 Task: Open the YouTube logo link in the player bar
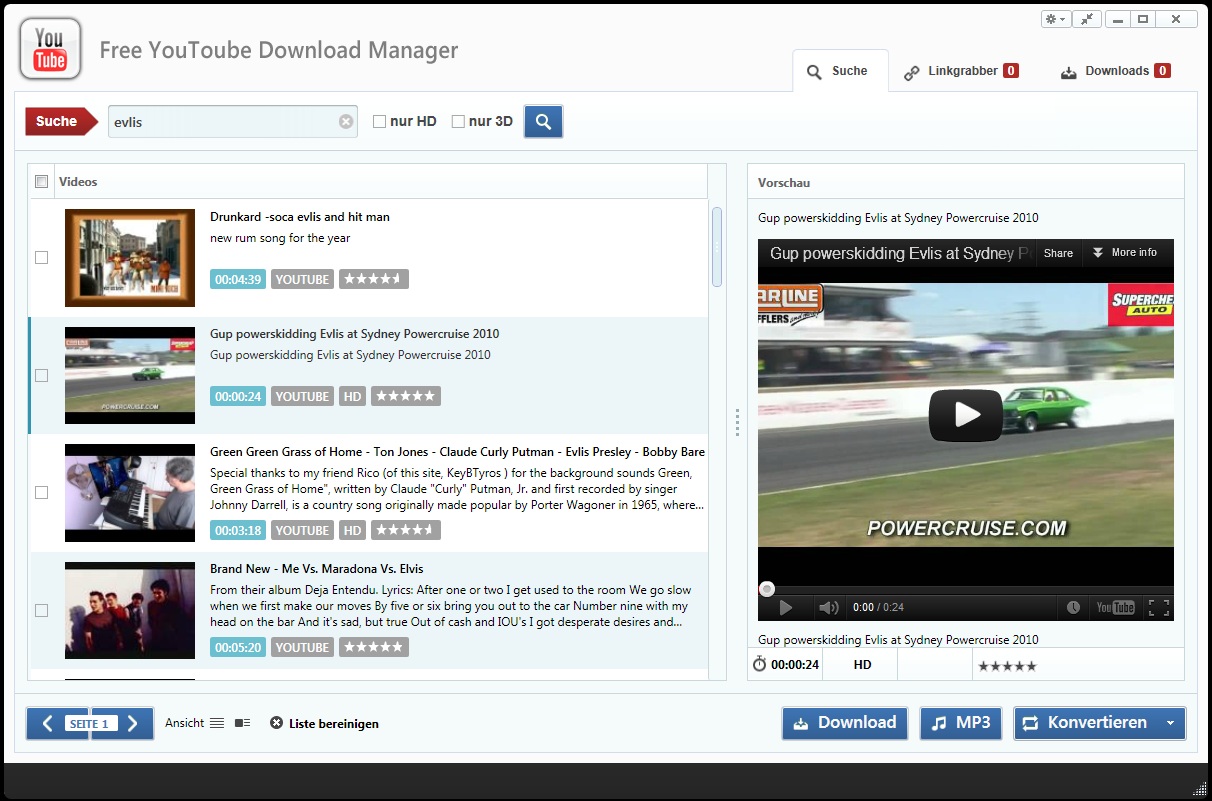(1115, 607)
